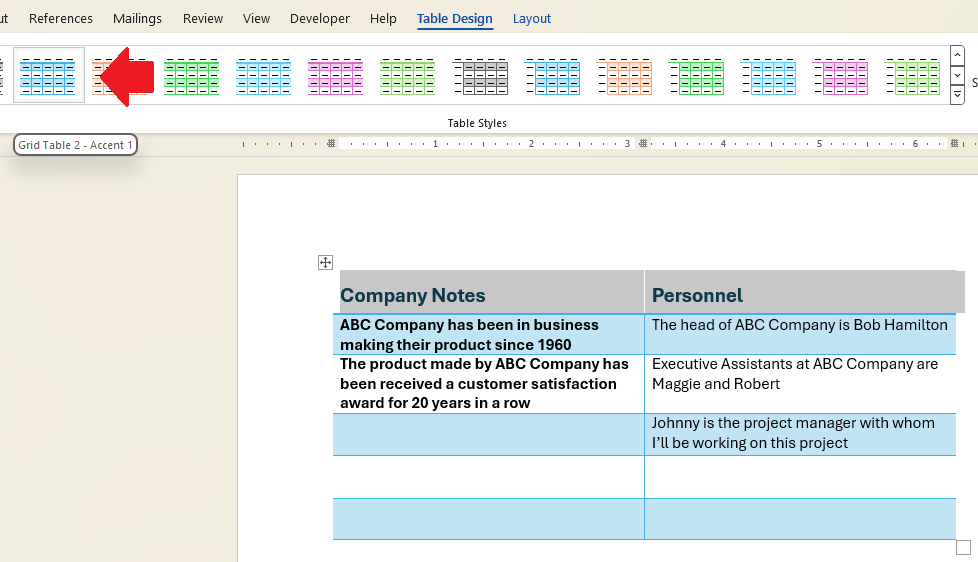
Task: Click the Personnel header cell
Action: click(x=800, y=292)
